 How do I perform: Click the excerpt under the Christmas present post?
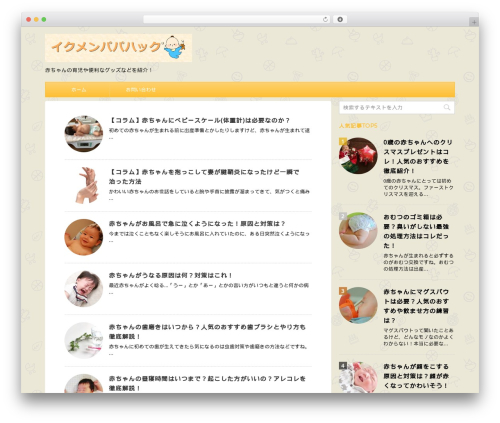[418, 187]
